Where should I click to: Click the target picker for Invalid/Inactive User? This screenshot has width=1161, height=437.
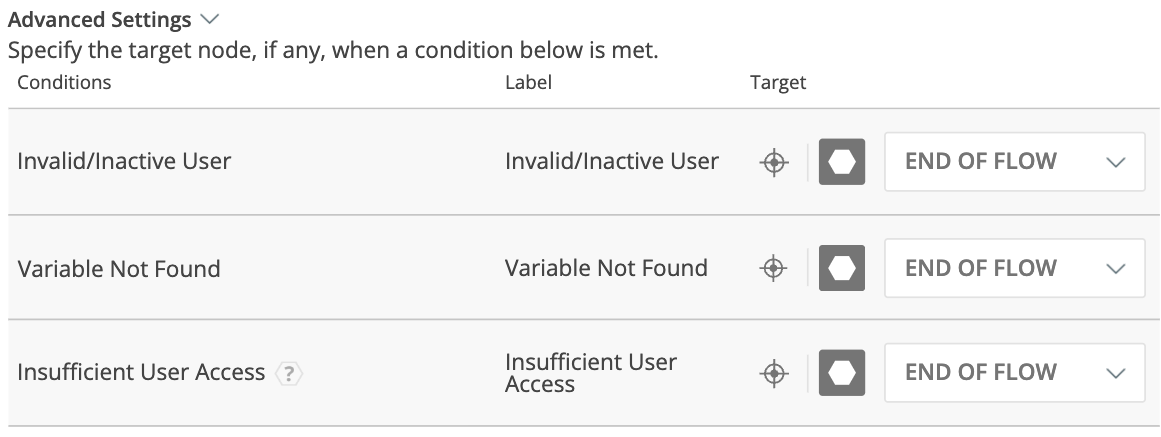pyautogui.click(x=773, y=162)
